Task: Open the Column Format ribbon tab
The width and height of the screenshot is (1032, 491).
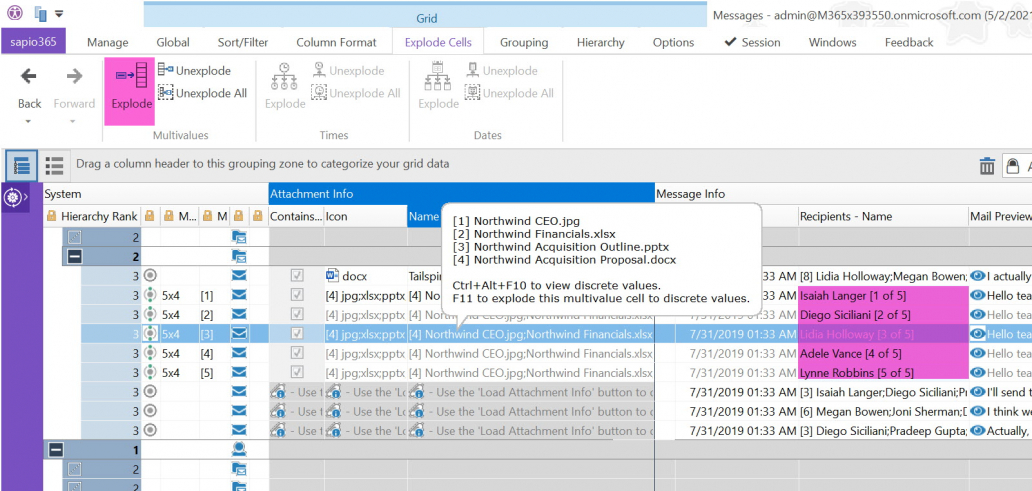Action: [x=336, y=42]
